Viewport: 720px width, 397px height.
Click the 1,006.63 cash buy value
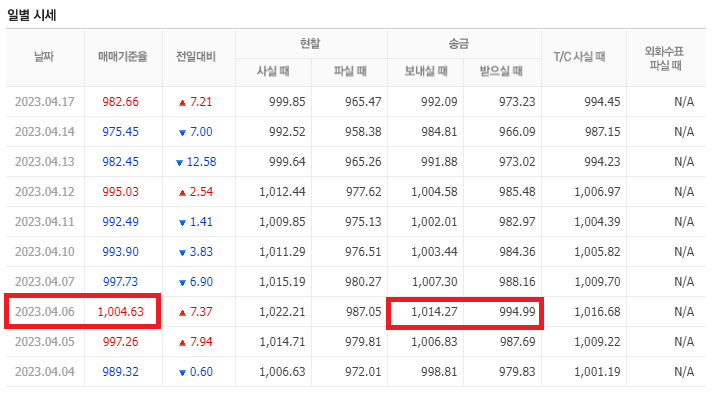(282, 372)
